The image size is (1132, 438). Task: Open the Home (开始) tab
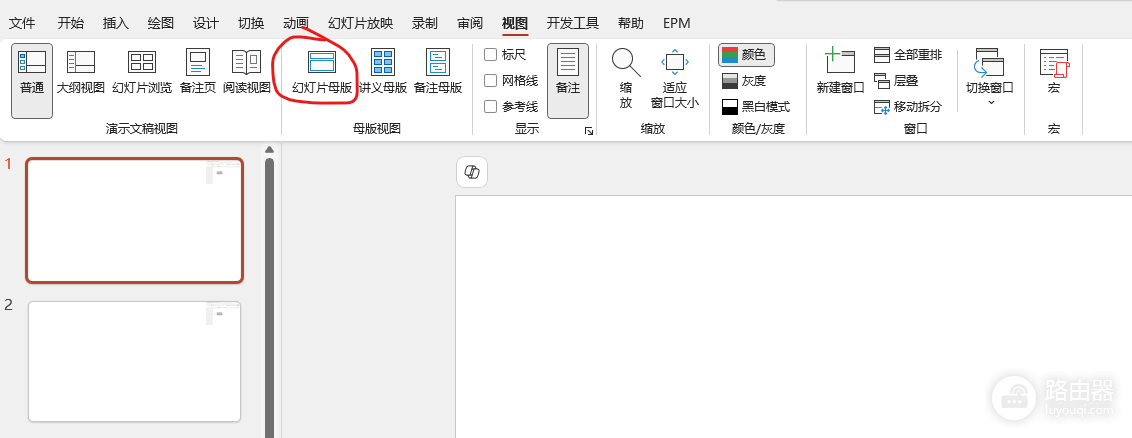click(71, 23)
